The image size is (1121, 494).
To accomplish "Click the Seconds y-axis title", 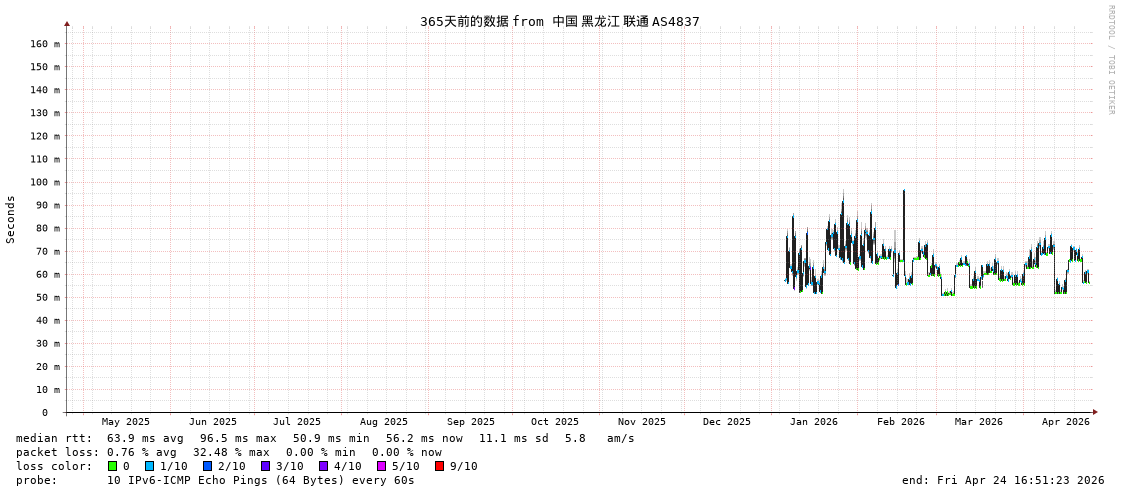I will point(11,219).
